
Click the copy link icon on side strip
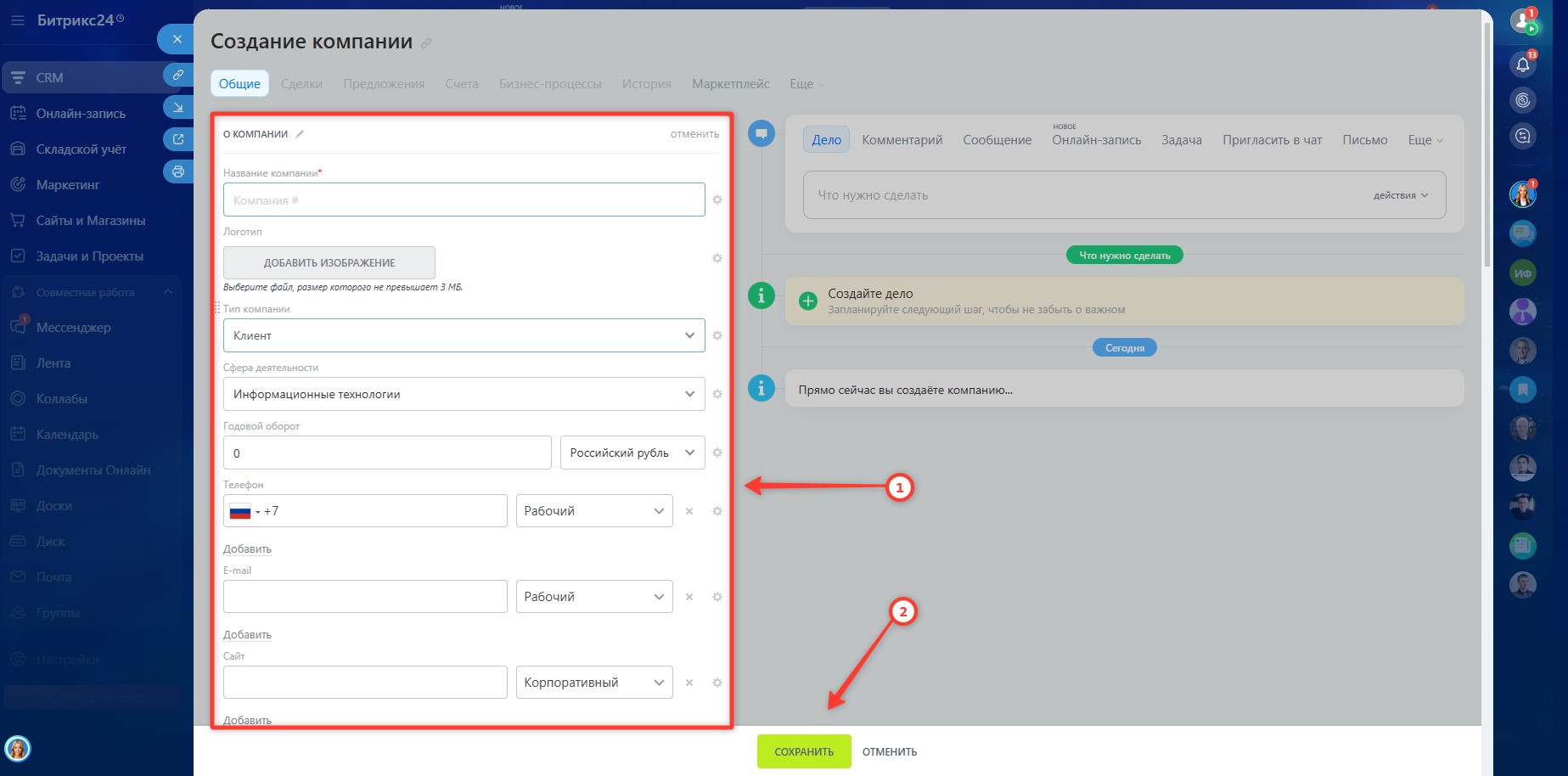tap(177, 75)
